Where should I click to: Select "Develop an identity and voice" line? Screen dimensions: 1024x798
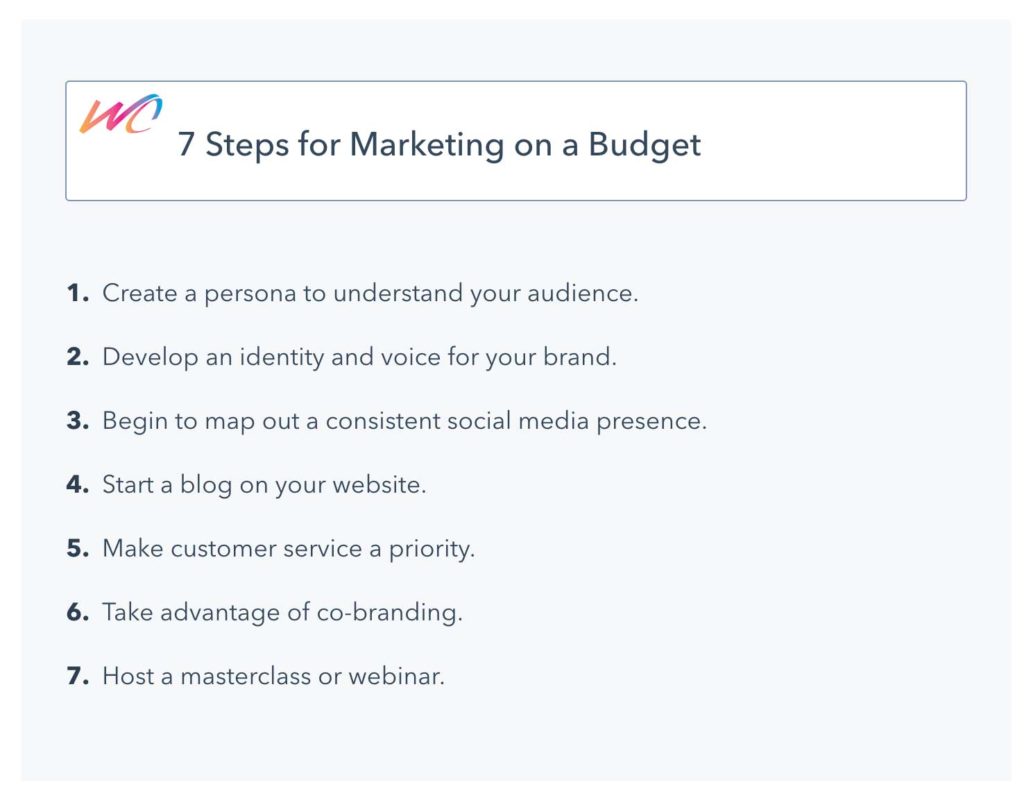(x=359, y=357)
